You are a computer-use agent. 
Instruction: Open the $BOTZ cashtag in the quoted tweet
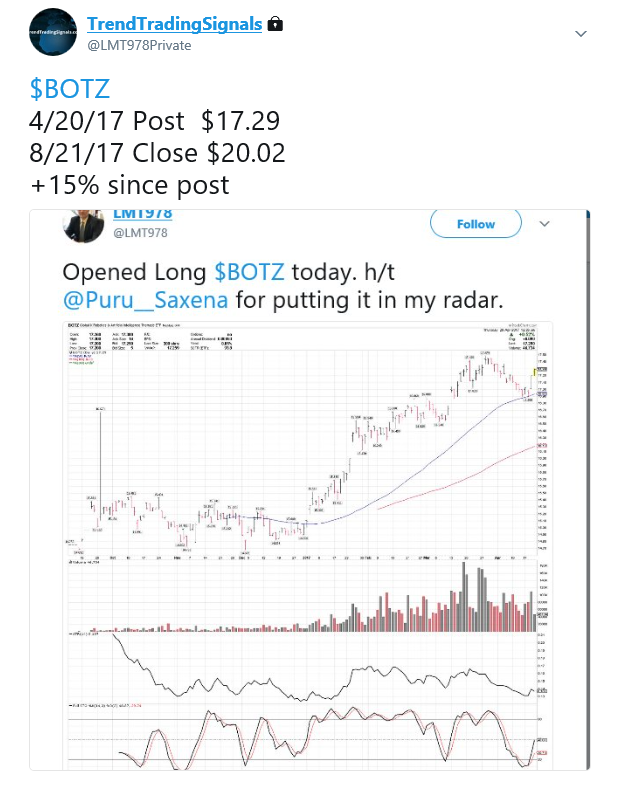(x=249, y=272)
